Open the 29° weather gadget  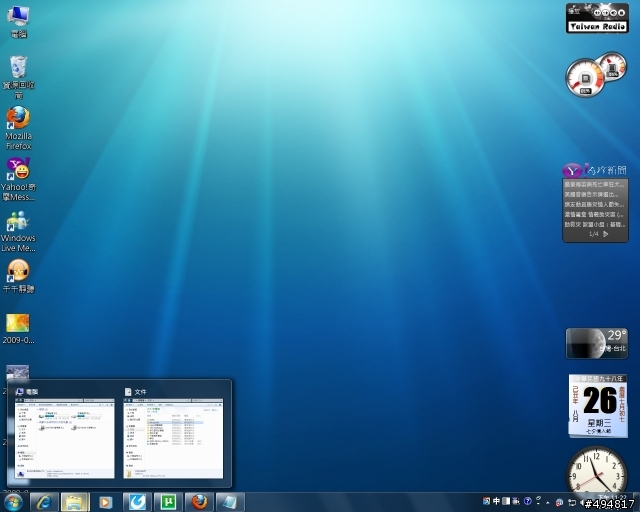(597, 343)
